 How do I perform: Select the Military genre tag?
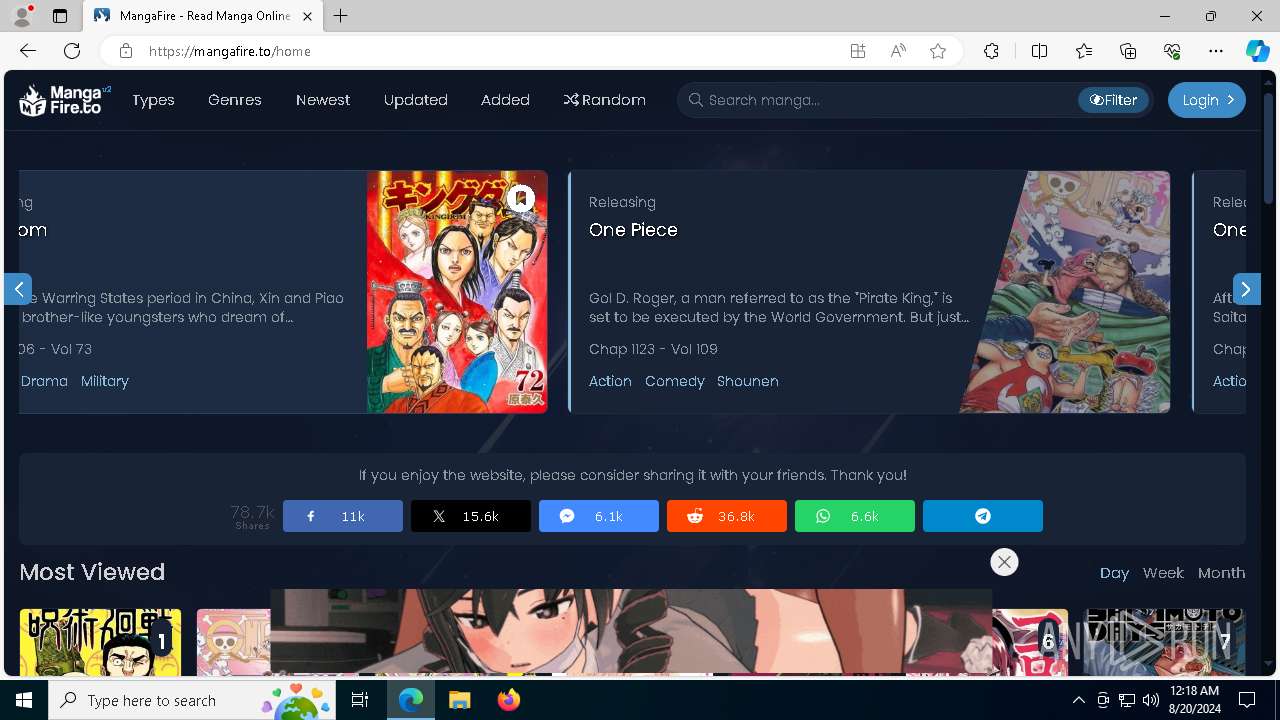(105, 381)
